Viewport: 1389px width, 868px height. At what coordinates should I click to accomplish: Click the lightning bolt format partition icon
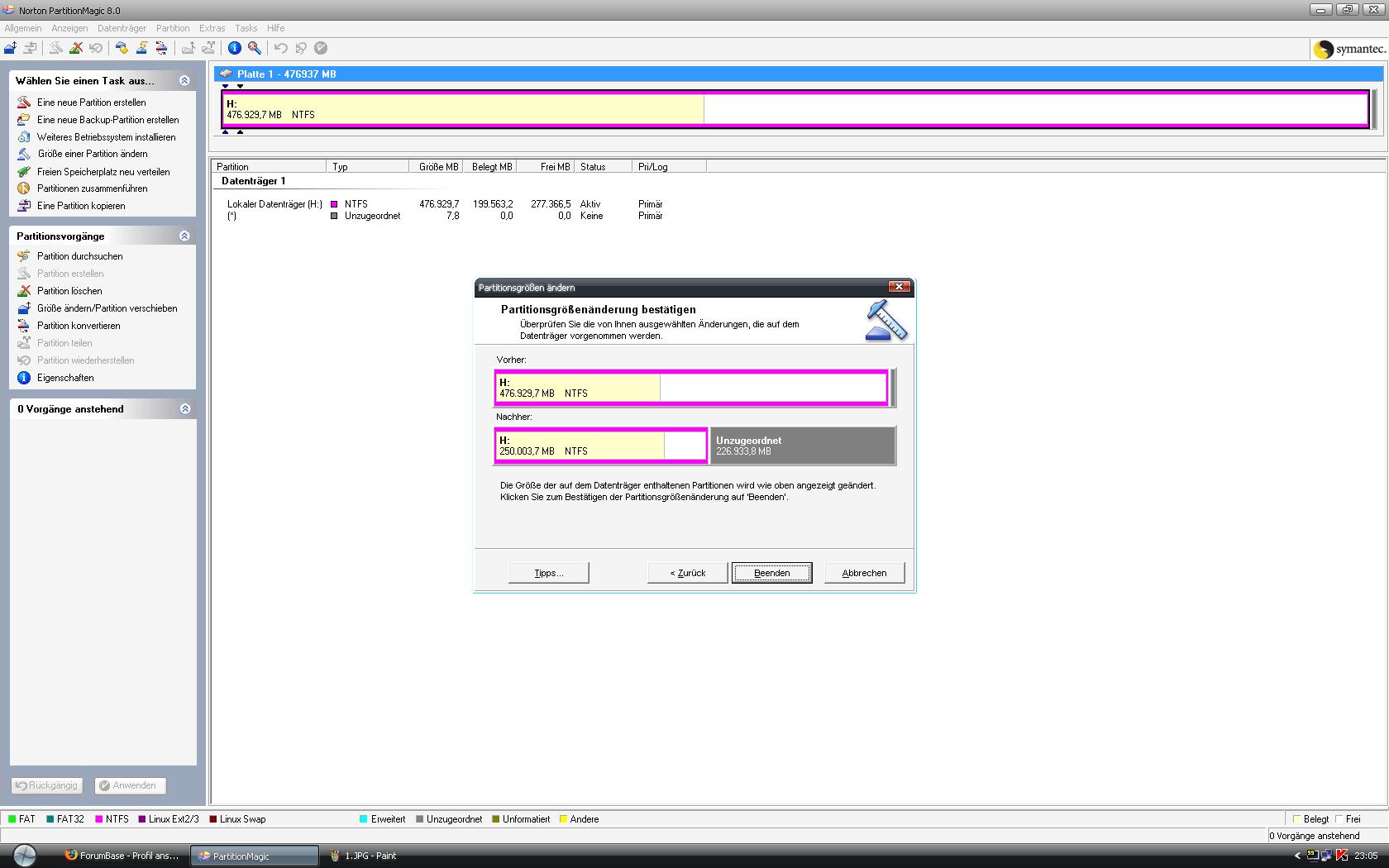coord(141,48)
